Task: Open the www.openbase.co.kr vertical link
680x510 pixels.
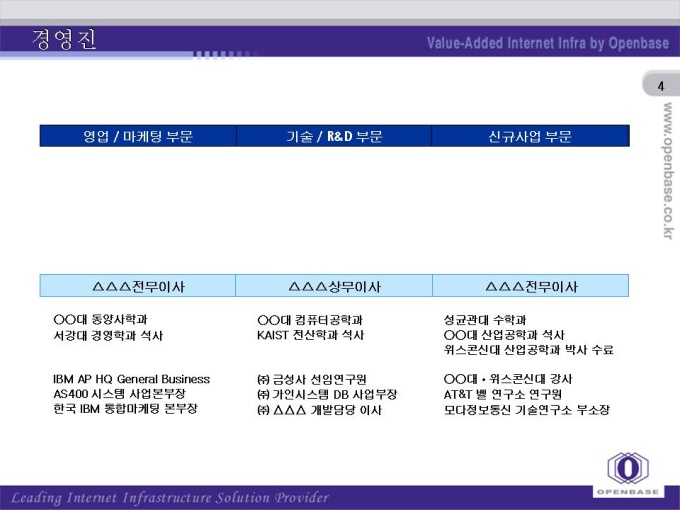Action: pos(667,171)
